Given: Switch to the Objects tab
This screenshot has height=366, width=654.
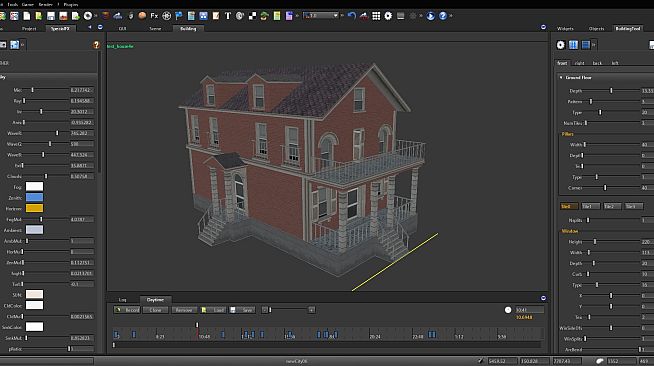Looking at the screenshot, I should (x=596, y=28).
